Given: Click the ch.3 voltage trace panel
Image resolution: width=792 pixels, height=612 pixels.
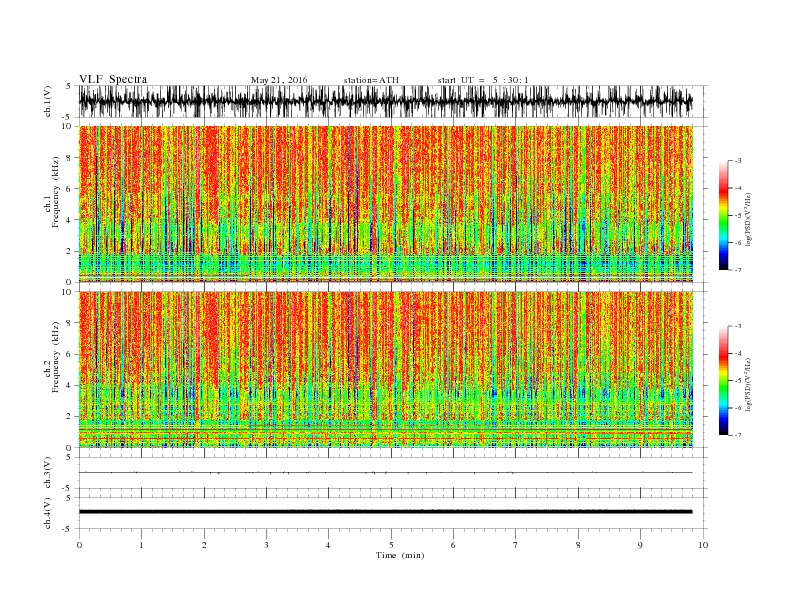Looking at the screenshot, I should click(x=393, y=473).
